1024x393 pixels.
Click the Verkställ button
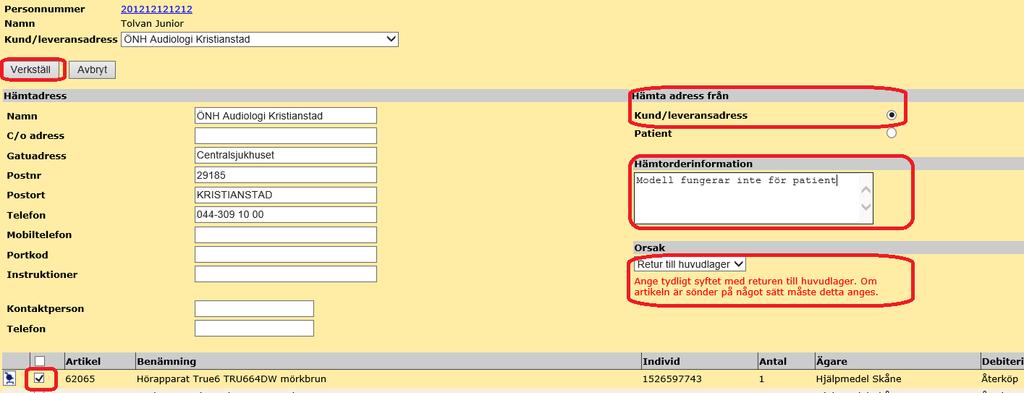point(31,69)
